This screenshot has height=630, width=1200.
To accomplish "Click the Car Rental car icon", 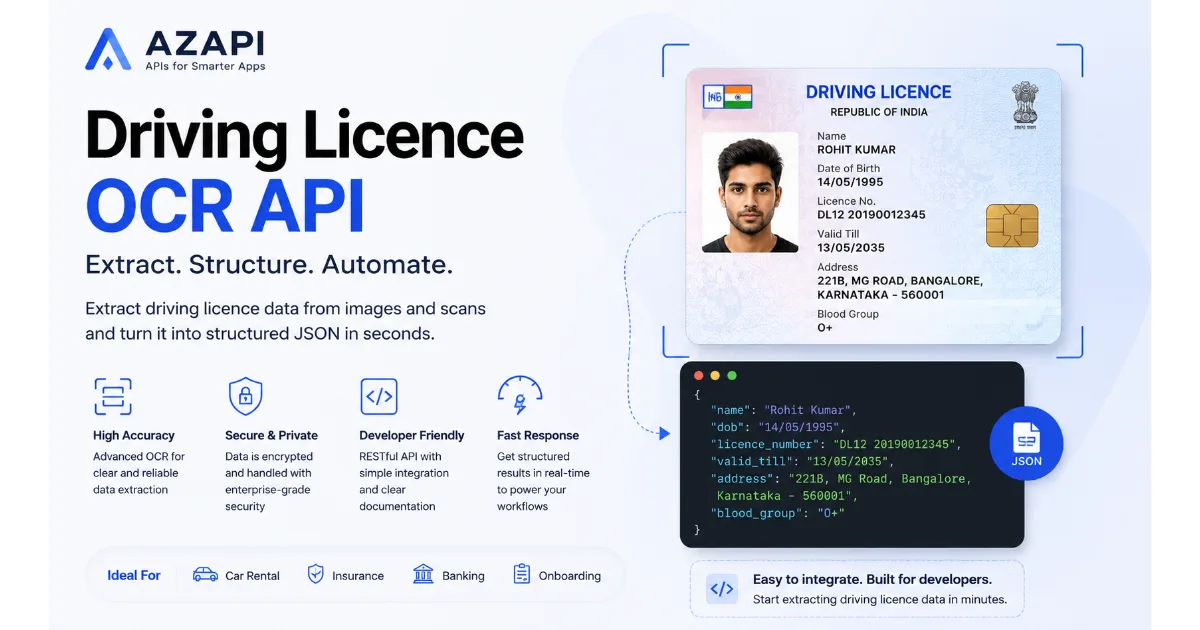I will point(205,574).
